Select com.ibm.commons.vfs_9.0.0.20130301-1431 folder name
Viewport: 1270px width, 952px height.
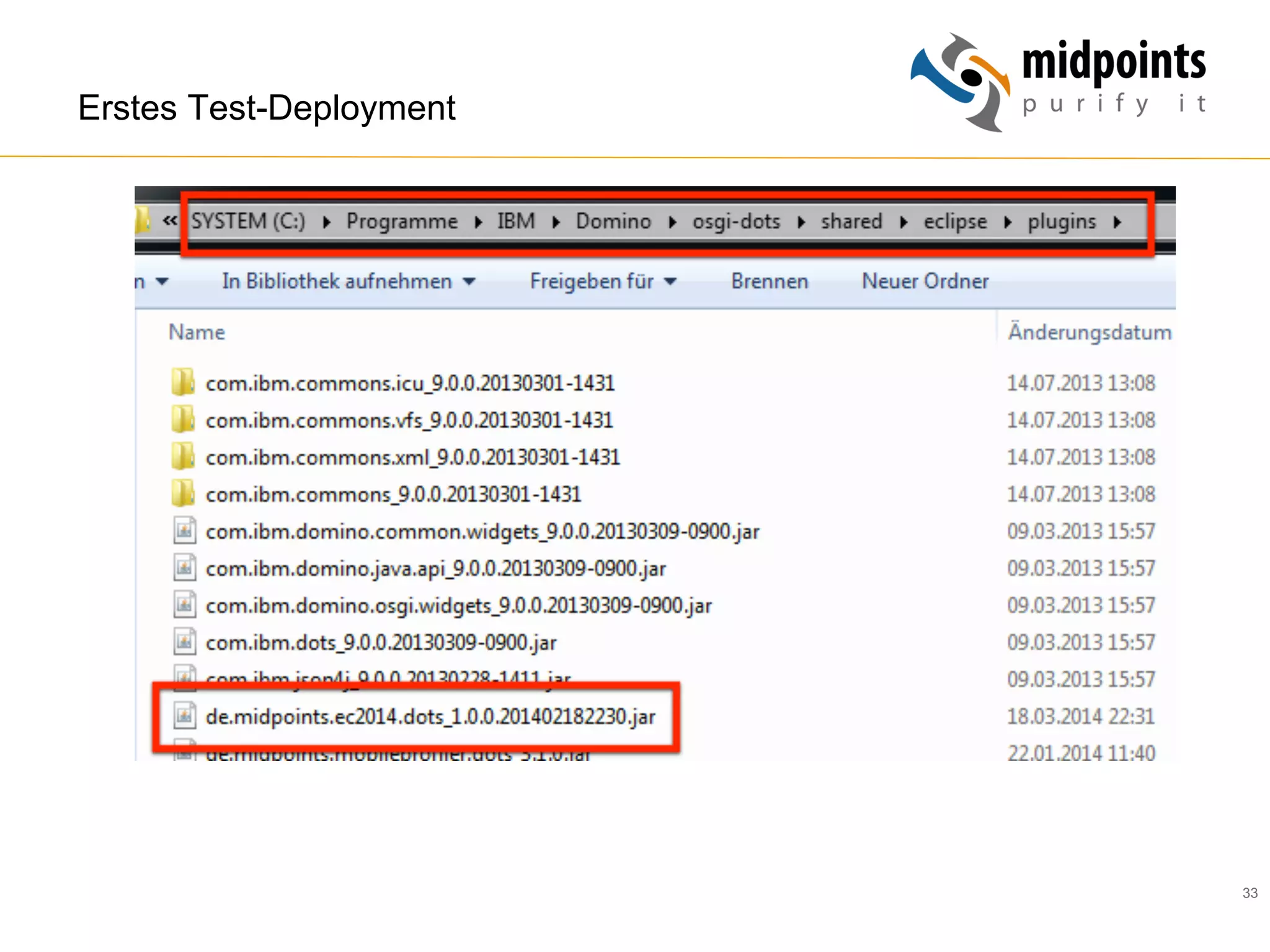pos(409,421)
